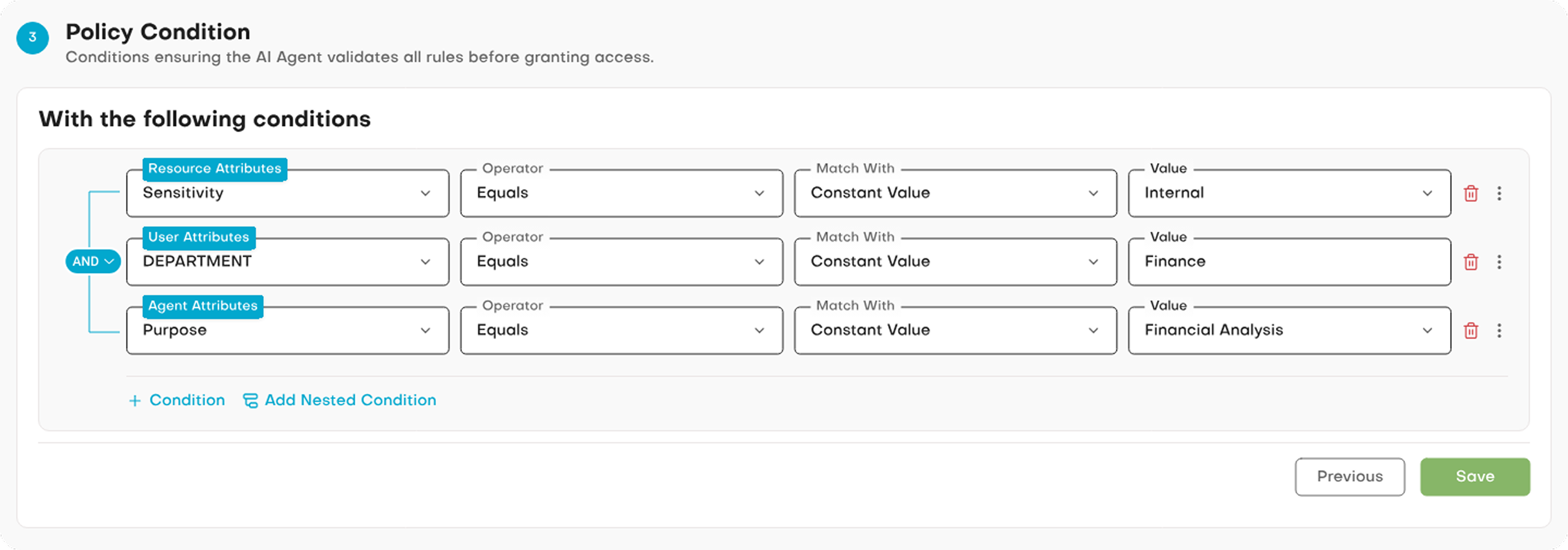Go back with the Previous button

(x=1349, y=477)
